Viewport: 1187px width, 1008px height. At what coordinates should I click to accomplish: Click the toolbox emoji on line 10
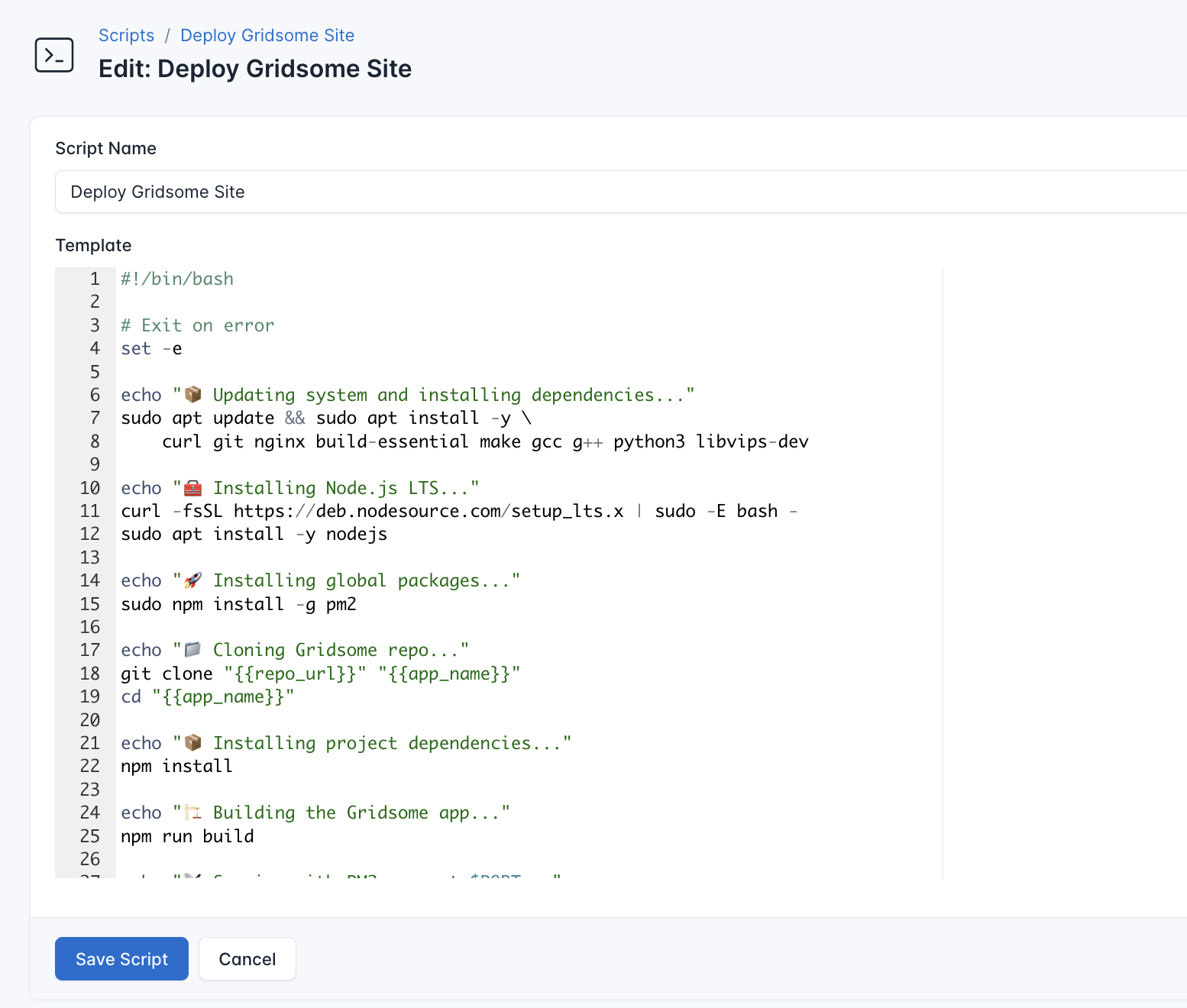[192, 487]
